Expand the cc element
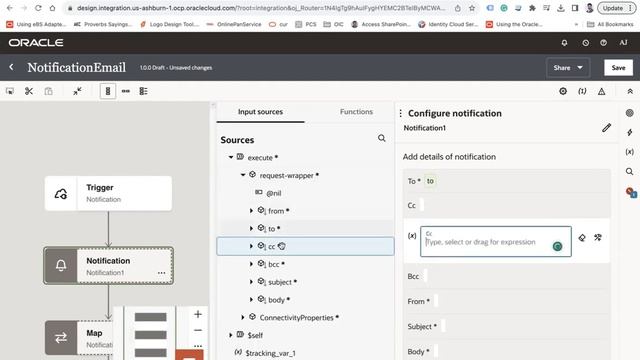Image resolution: width=640 pixels, height=360 pixels. click(x=251, y=246)
